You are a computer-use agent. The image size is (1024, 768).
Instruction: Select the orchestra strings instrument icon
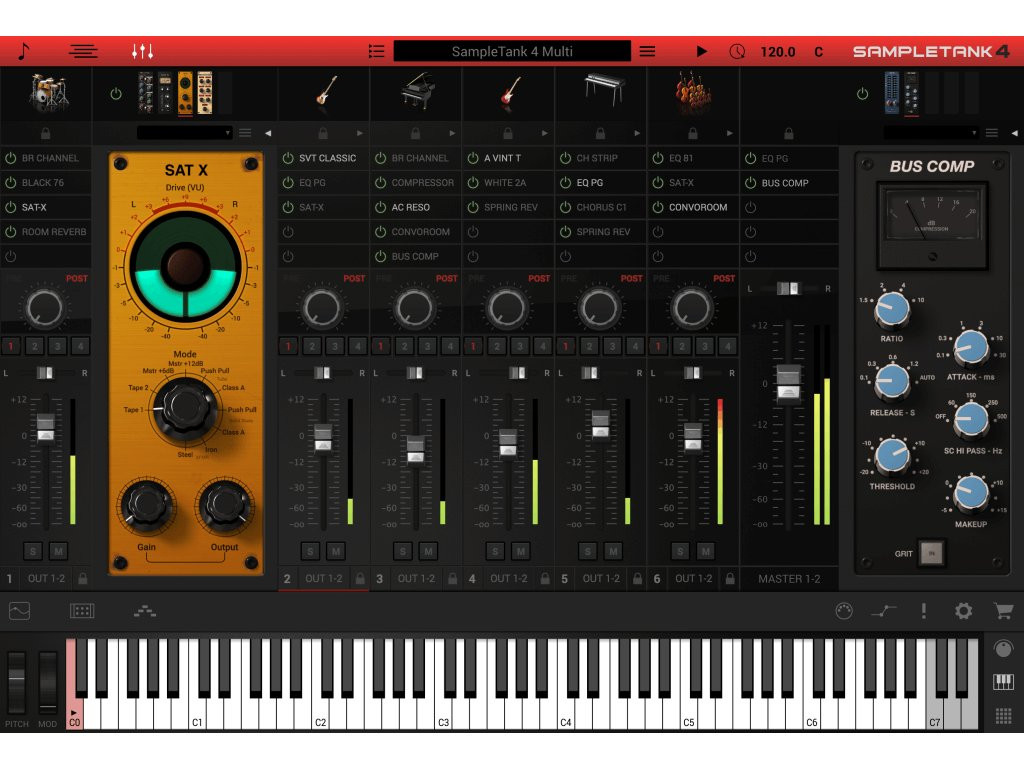tap(693, 92)
